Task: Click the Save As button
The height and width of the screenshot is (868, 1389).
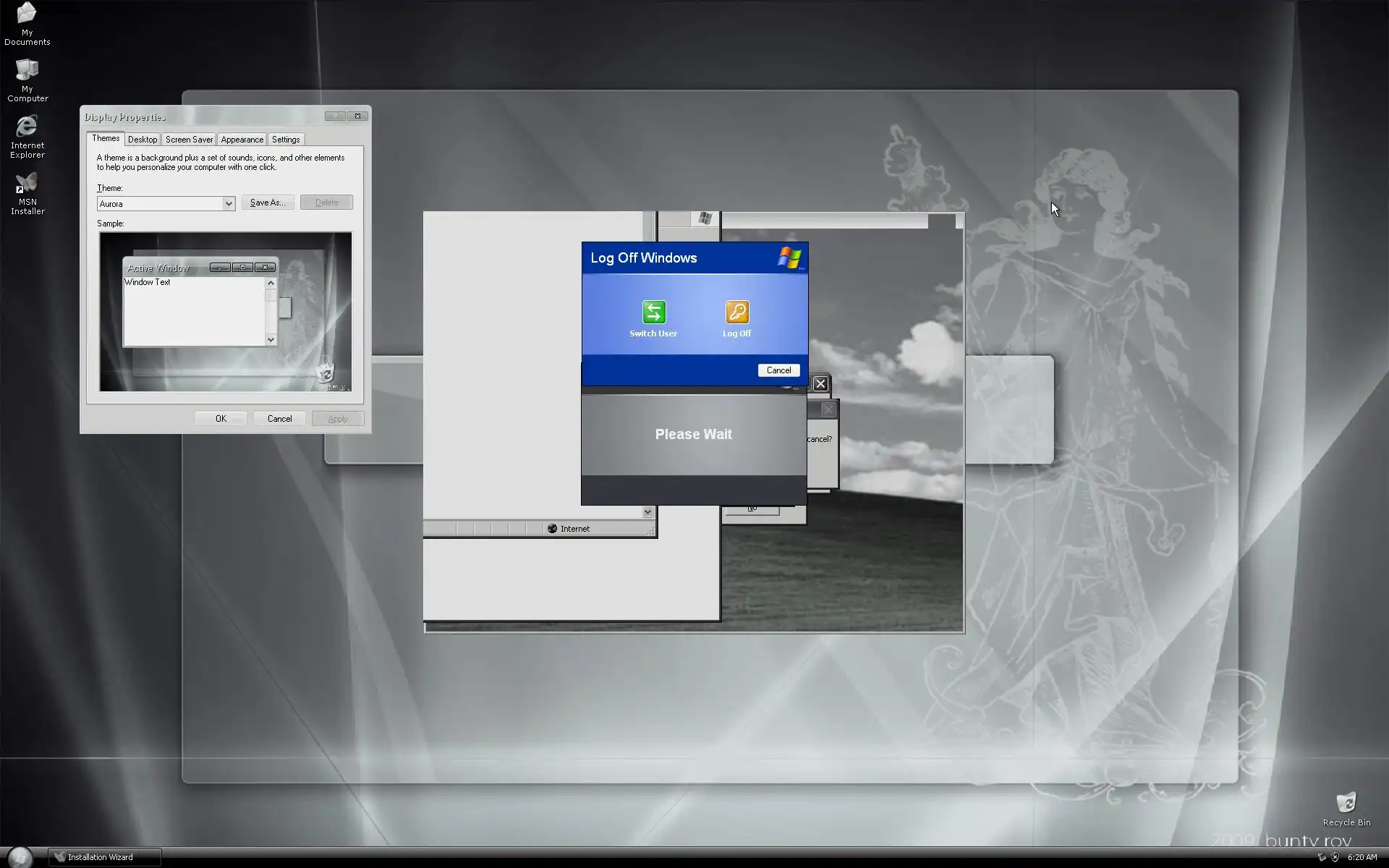Action: point(268,203)
